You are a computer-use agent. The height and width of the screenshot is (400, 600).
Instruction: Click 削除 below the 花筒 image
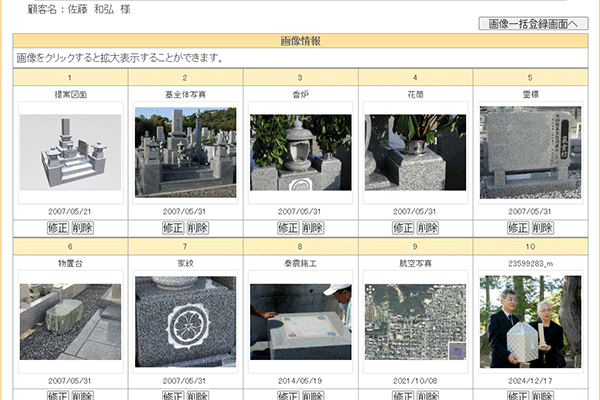[x=427, y=228]
